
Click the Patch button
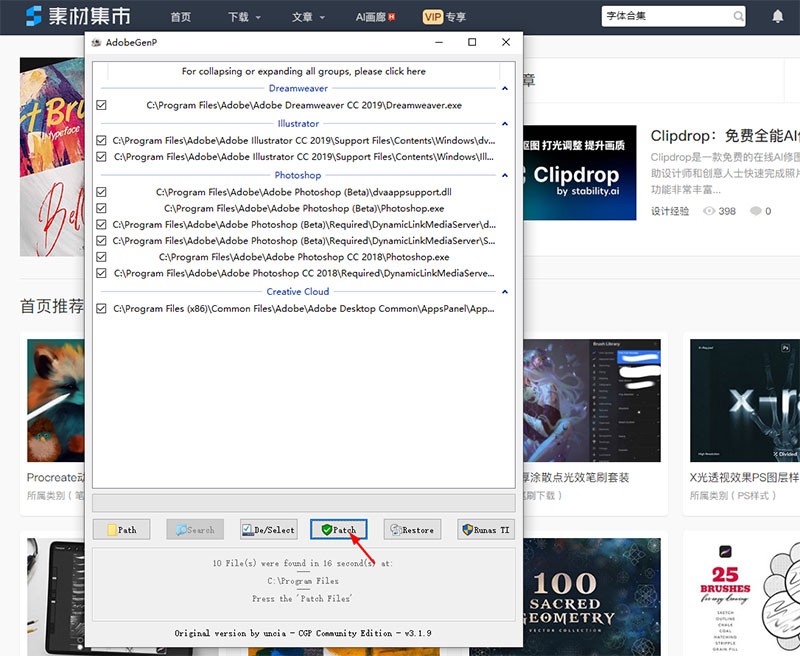(x=339, y=529)
